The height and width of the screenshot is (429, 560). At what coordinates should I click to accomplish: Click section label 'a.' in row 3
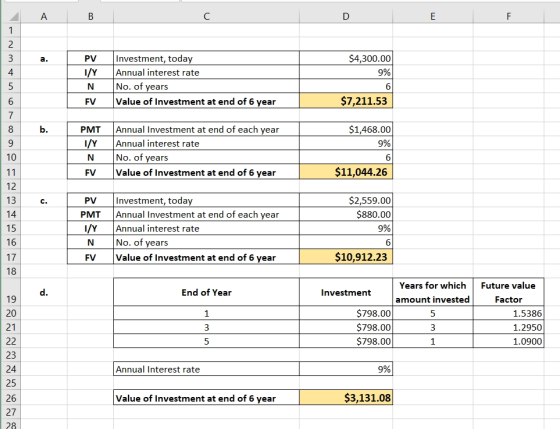click(x=44, y=59)
